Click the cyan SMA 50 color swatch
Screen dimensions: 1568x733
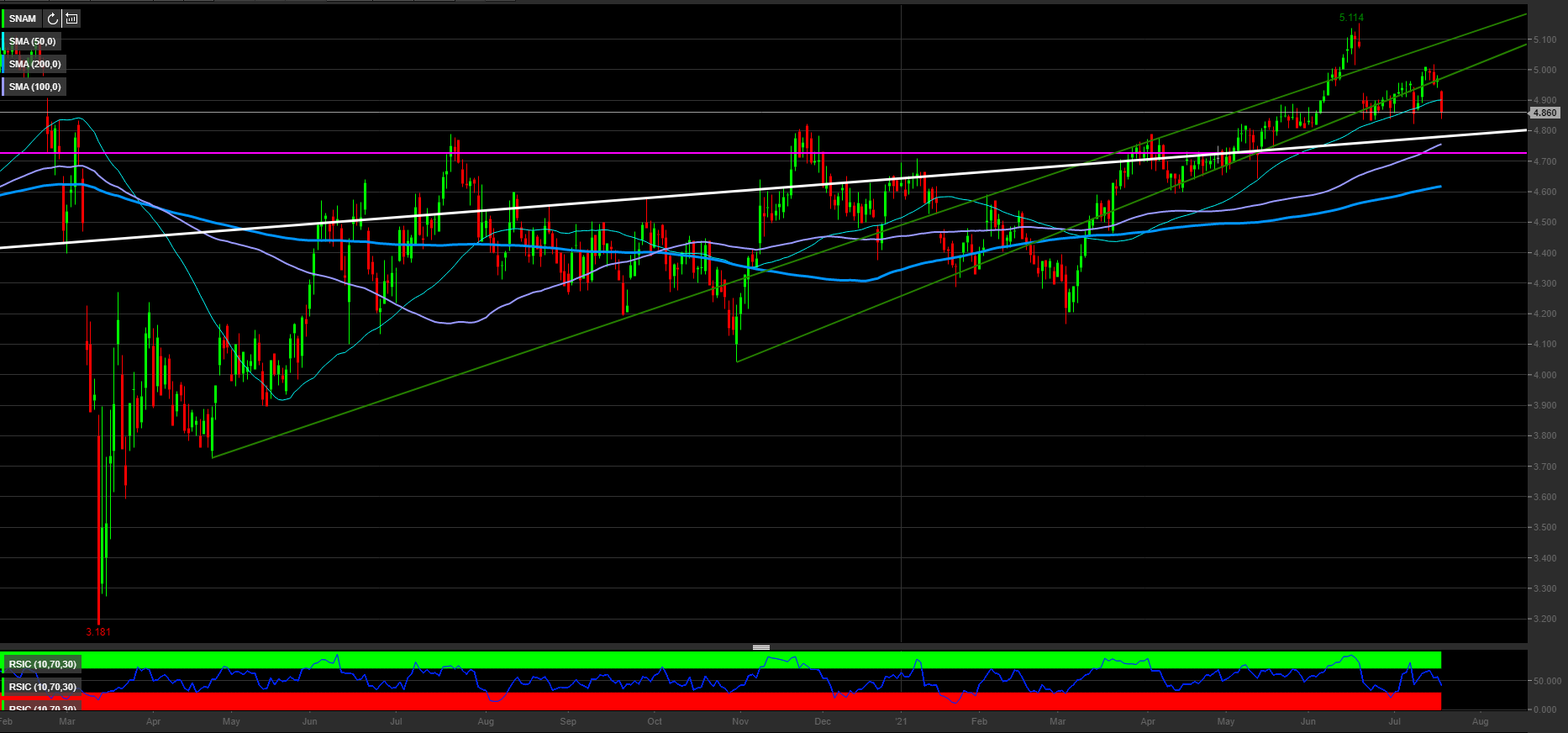3,41
